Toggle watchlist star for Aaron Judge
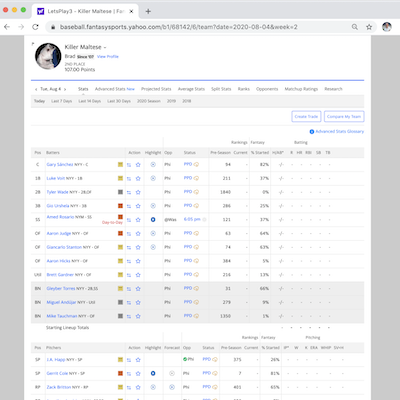This screenshot has width=400, height=400. (138, 234)
